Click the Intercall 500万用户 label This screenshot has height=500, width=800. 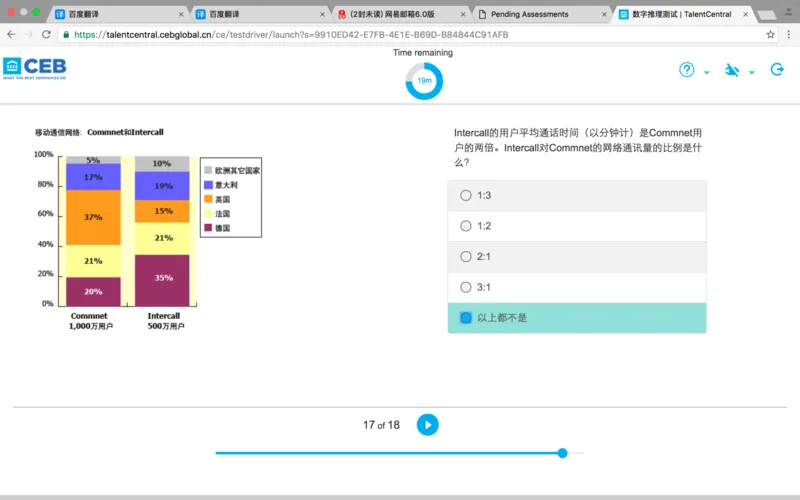tap(165, 321)
